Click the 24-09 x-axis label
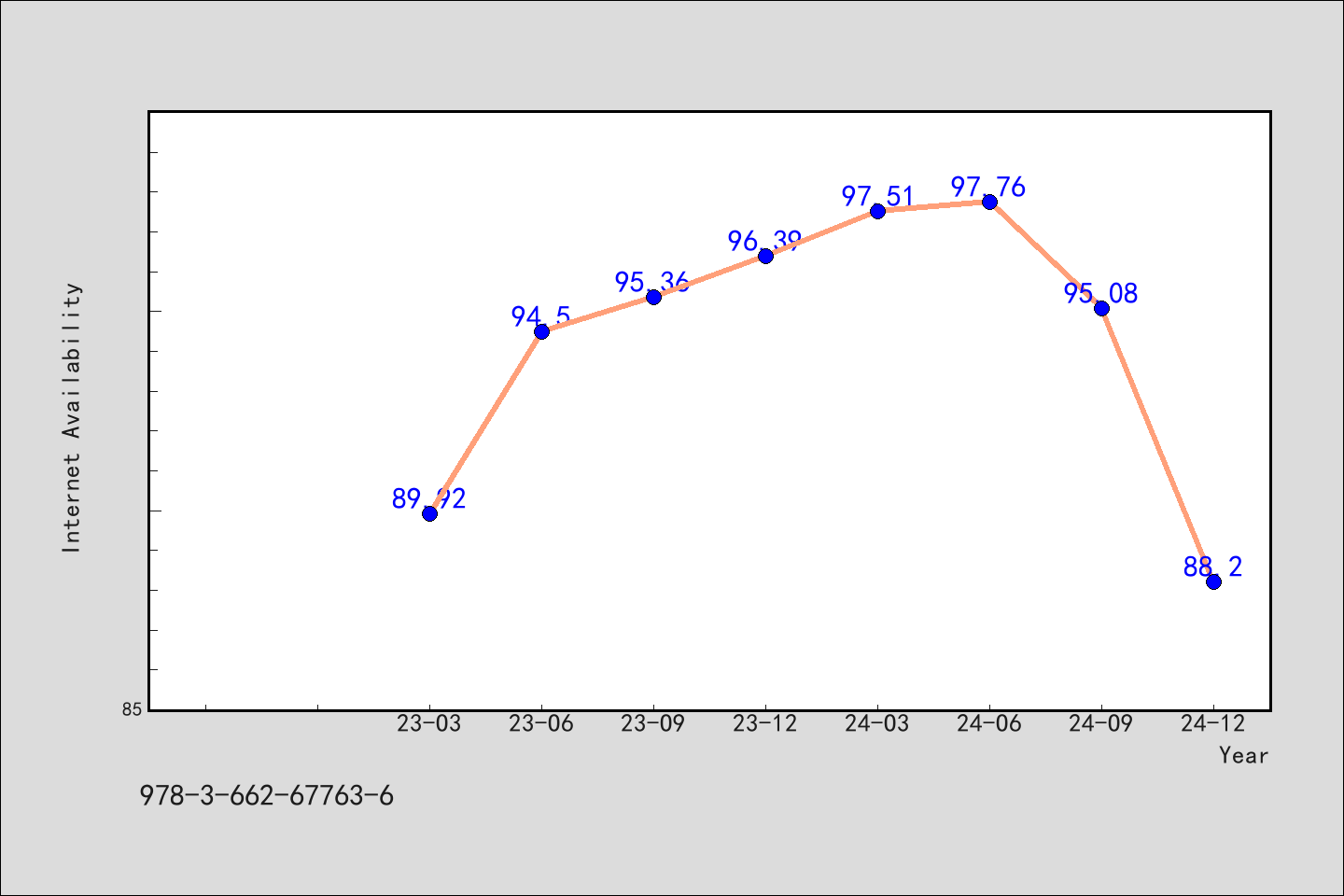 1101,724
